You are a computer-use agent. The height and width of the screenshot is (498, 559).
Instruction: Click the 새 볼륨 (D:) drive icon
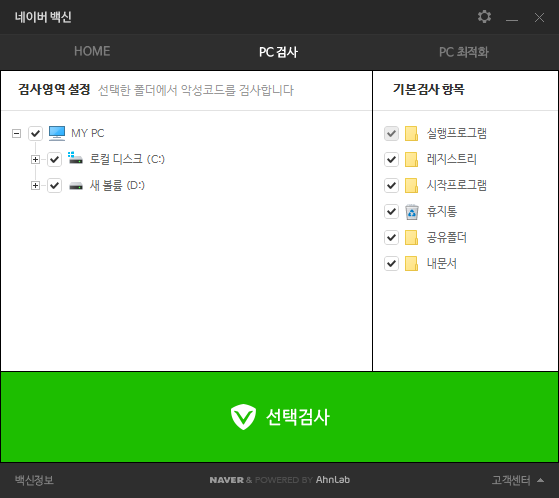coord(76,186)
